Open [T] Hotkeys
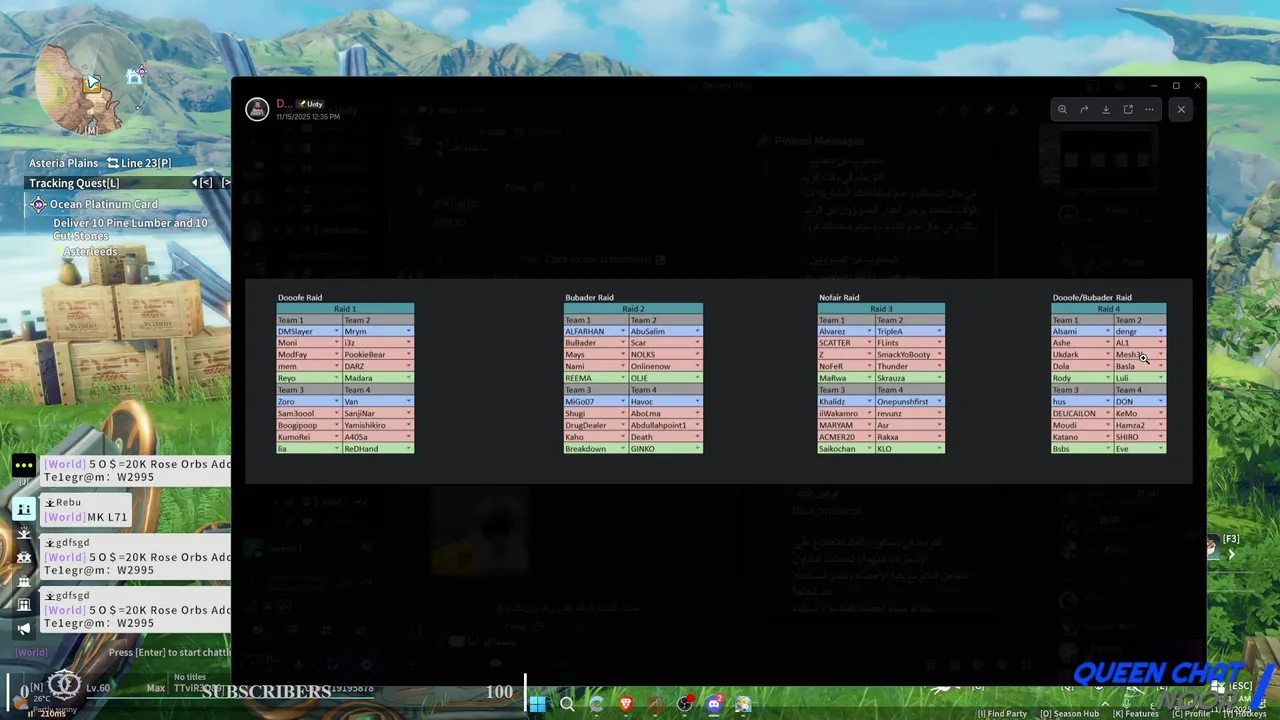This screenshot has height=720, width=1280. (x=1243, y=714)
